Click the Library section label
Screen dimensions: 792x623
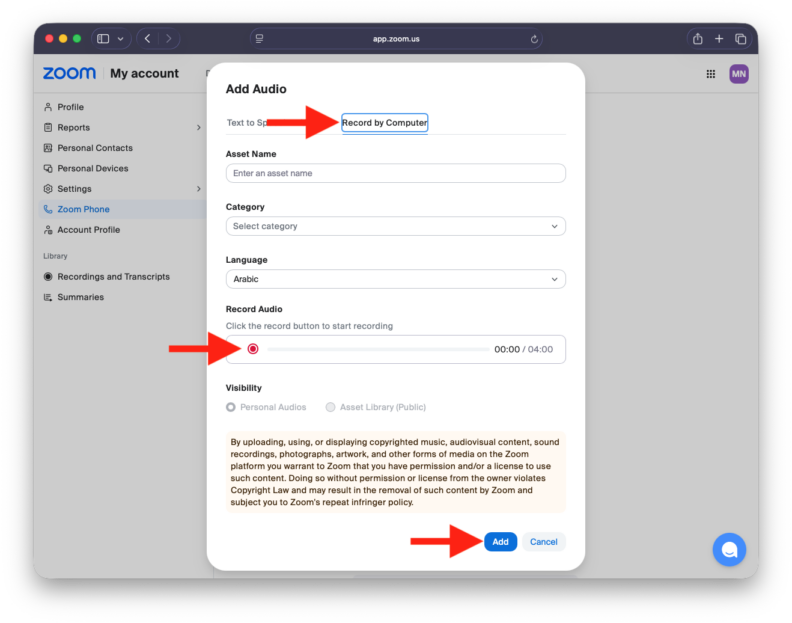[55, 256]
